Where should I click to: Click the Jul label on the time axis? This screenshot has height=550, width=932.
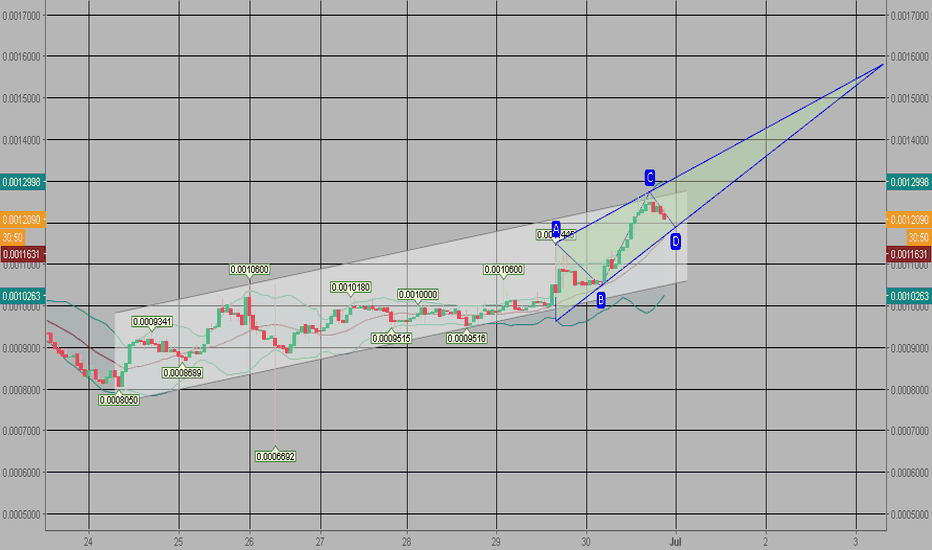pos(675,542)
